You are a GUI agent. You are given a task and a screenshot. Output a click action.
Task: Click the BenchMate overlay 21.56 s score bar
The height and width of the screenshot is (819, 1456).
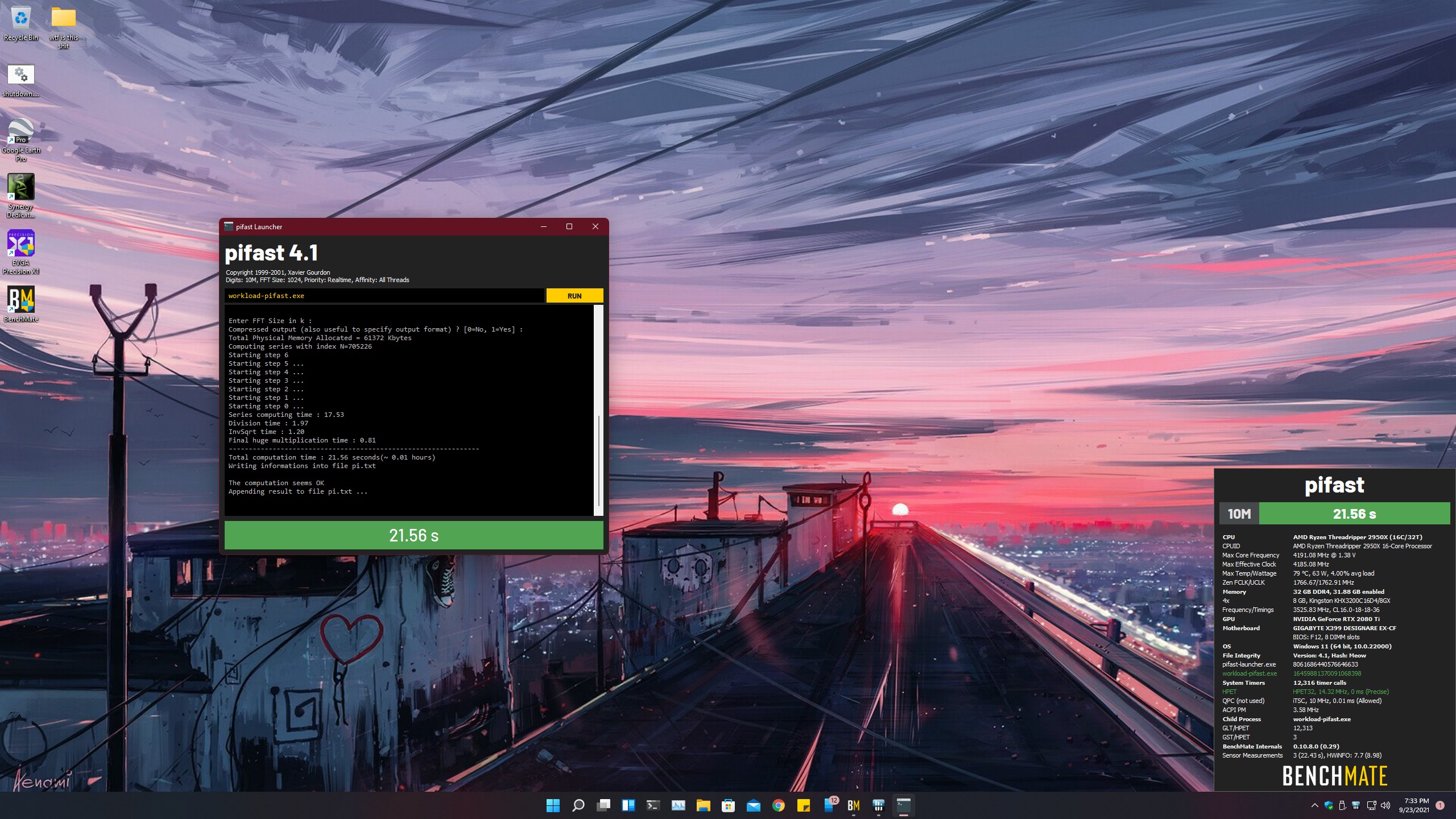(1354, 514)
